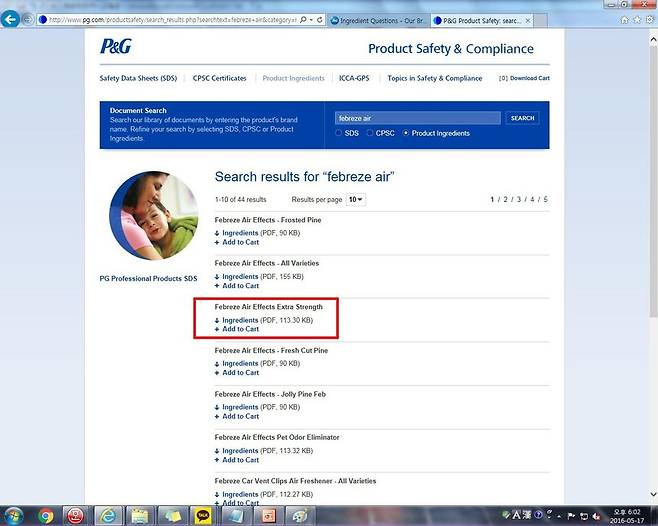Open the Results per page dropdown
The image size is (658, 526).
356,200
